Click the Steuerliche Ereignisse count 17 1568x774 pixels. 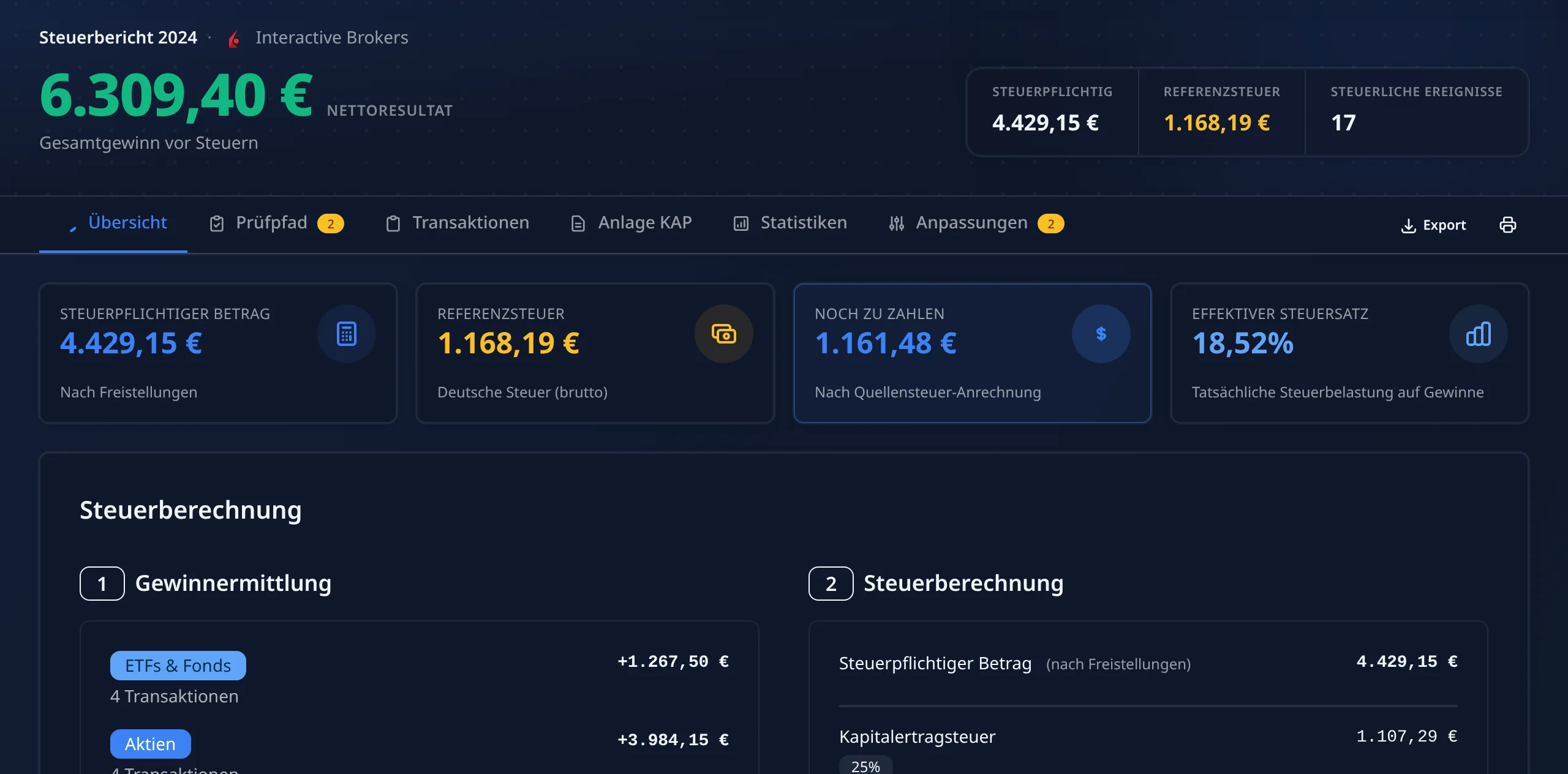point(1343,123)
